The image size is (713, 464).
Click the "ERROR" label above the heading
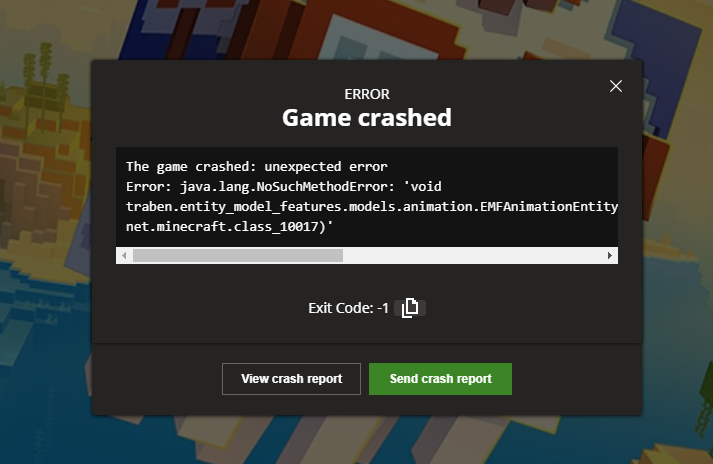(367, 94)
